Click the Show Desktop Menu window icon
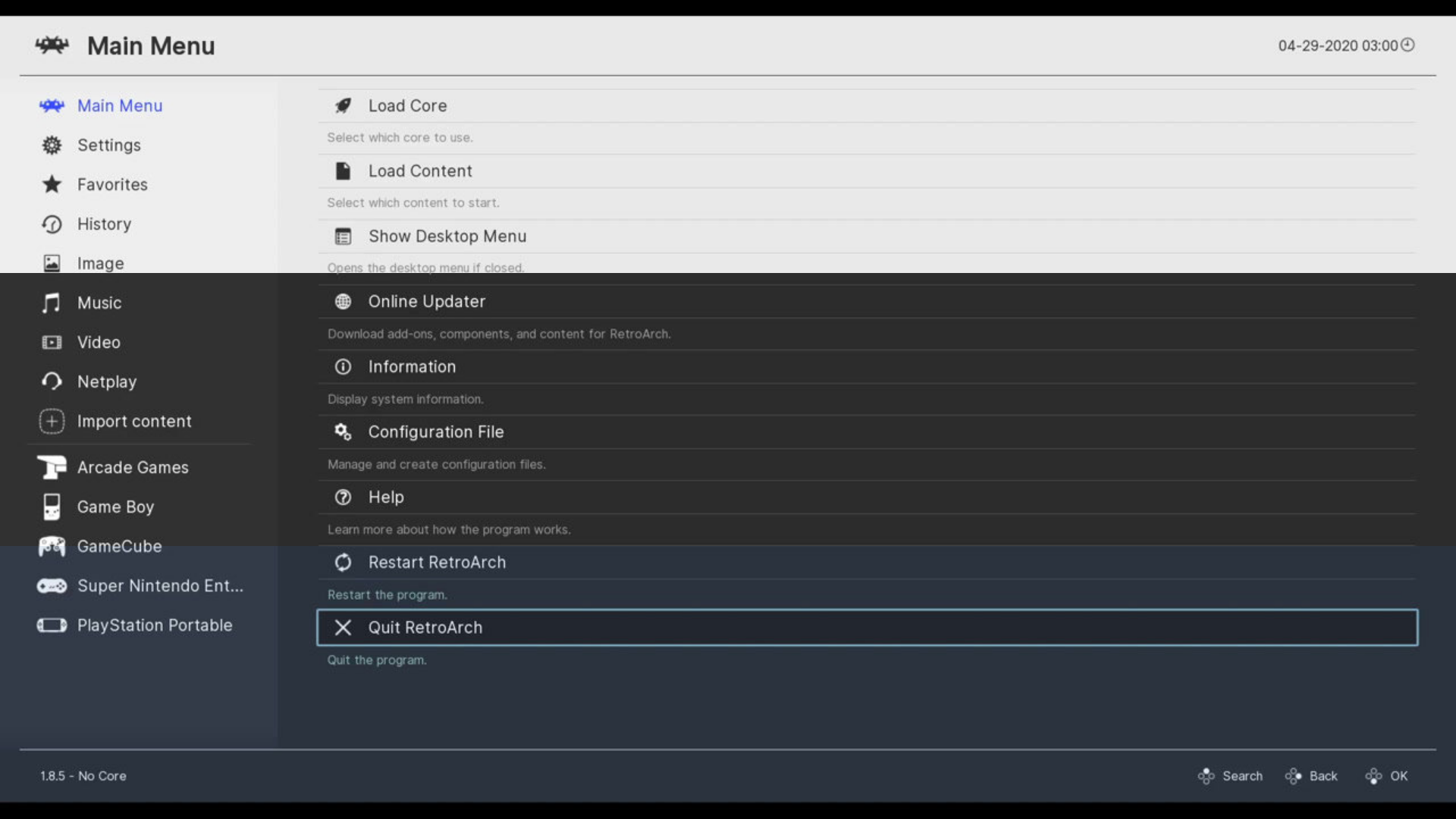 pyautogui.click(x=343, y=237)
